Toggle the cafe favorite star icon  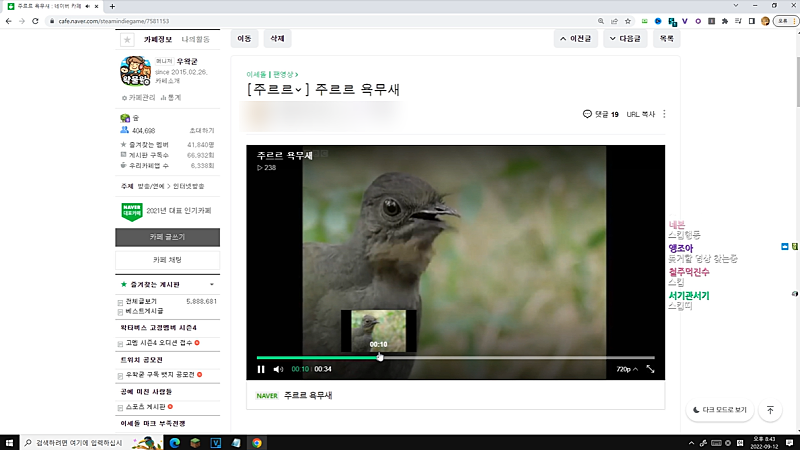(x=127, y=40)
